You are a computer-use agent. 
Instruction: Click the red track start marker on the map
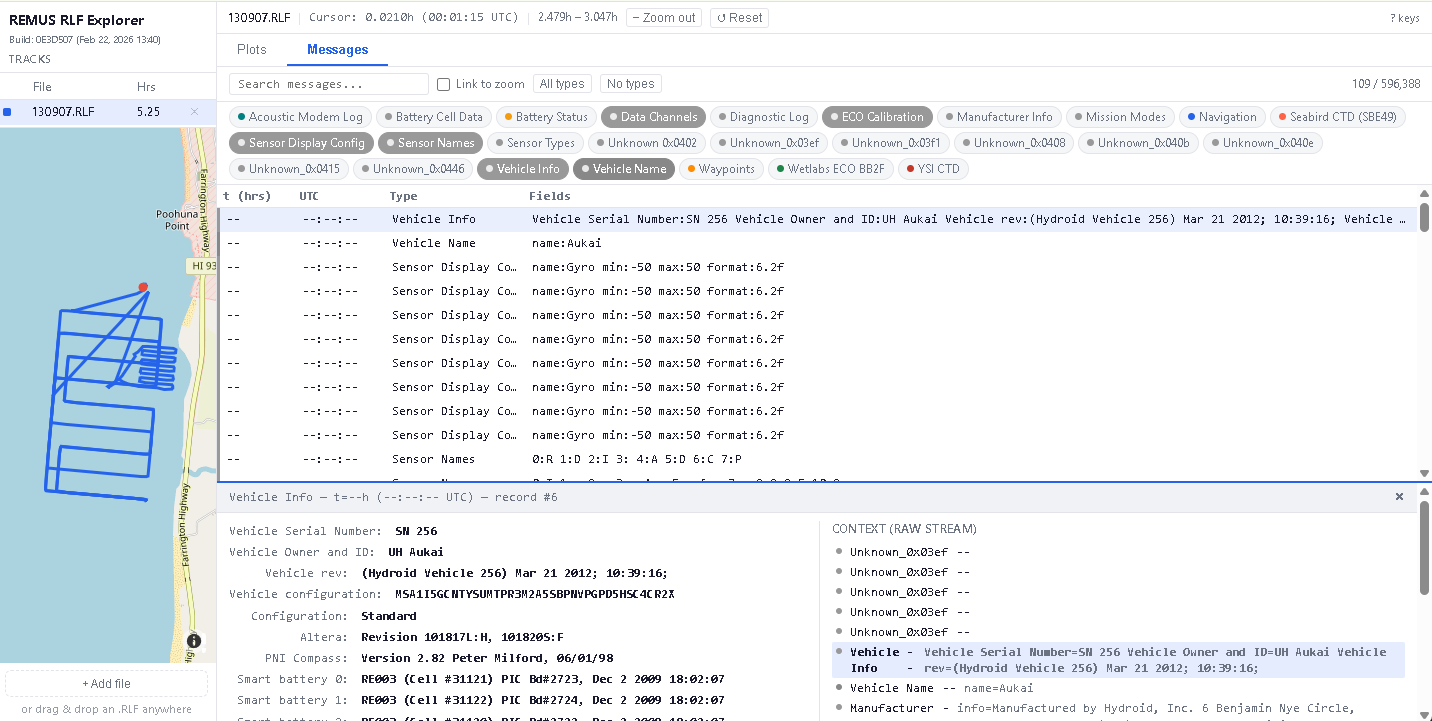(143, 287)
